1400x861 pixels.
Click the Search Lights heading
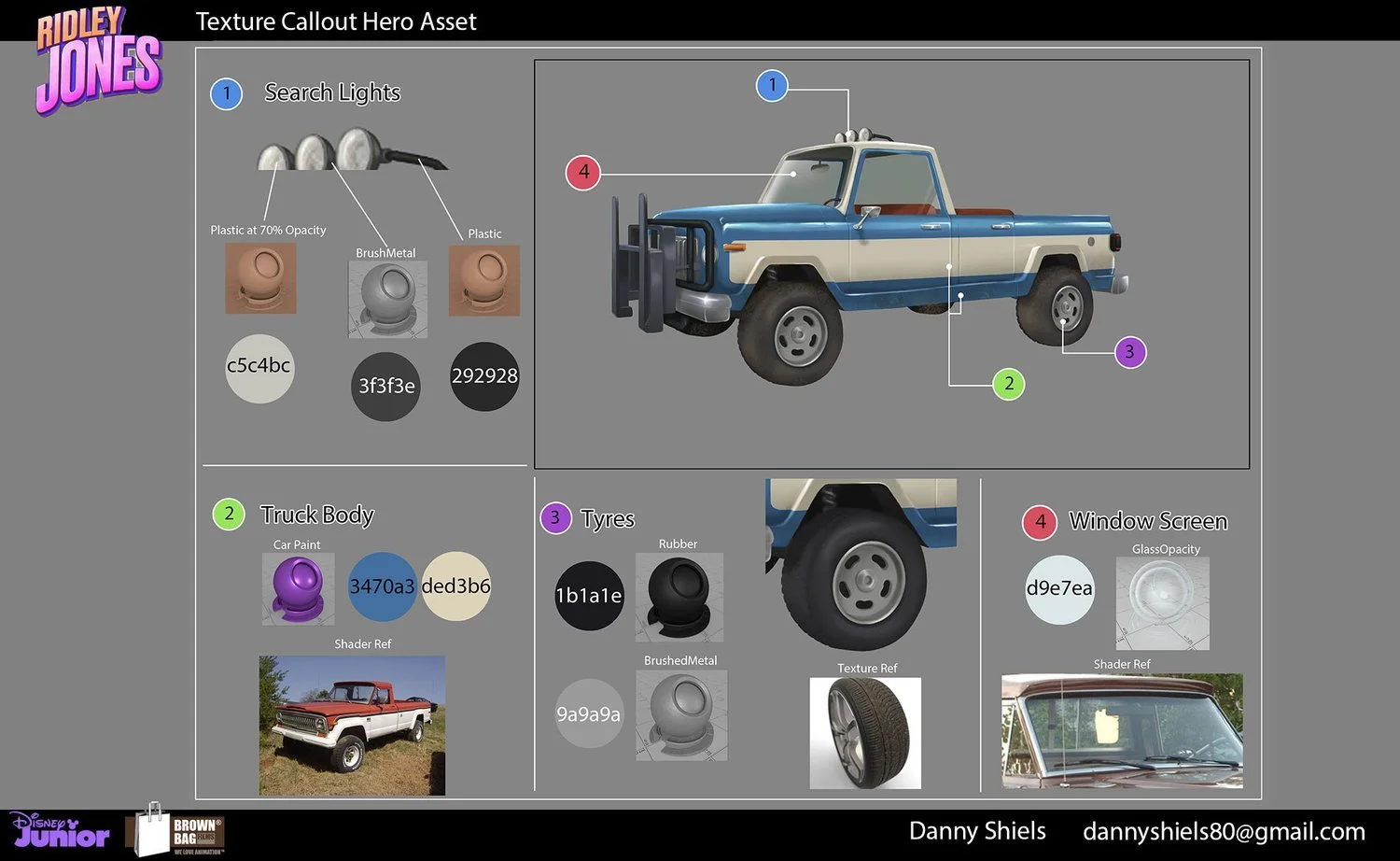click(x=332, y=92)
